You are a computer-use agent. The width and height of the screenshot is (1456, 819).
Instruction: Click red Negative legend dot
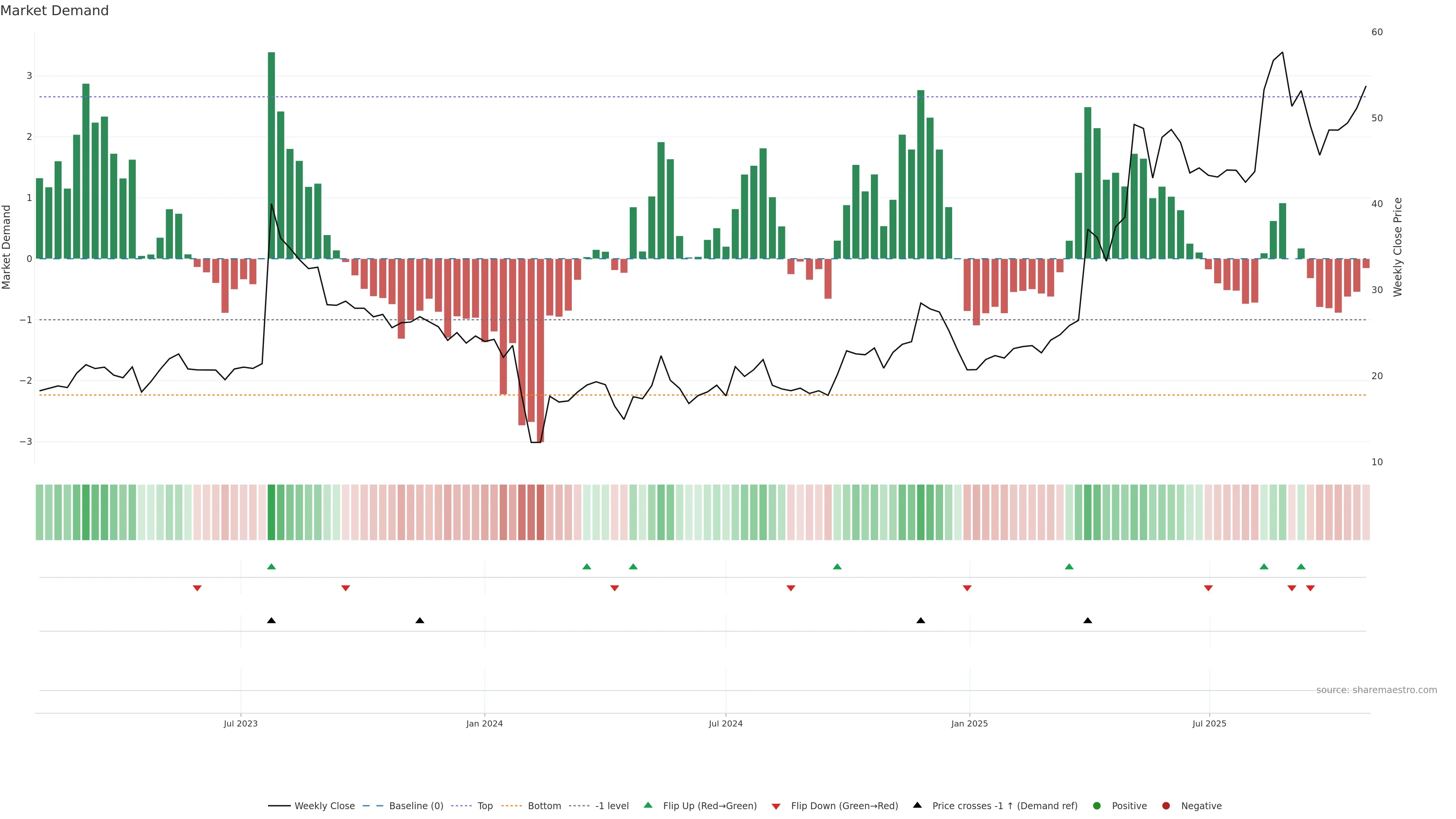coord(1166,806)
